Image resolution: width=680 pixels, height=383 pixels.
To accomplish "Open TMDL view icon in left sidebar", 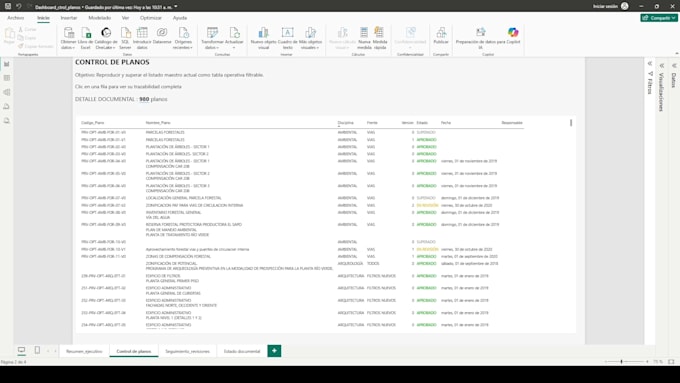I will (x=7, y=121).
